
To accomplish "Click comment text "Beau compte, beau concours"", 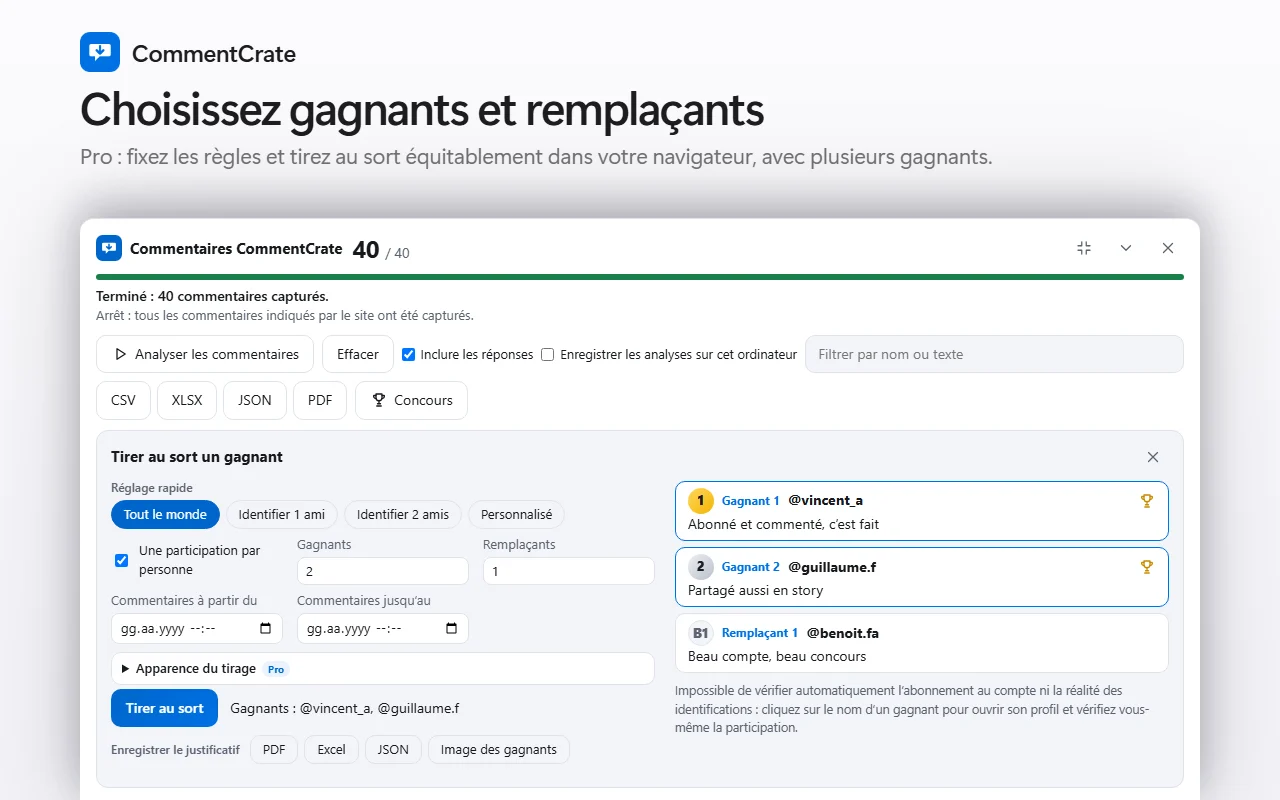I will click(x=777, y=656).
